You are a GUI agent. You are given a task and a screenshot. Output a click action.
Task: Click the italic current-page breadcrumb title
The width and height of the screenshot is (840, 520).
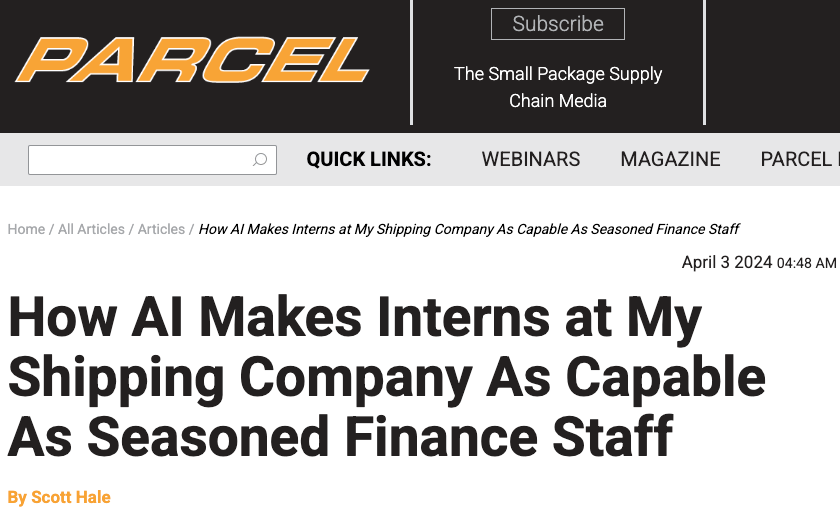469,229
